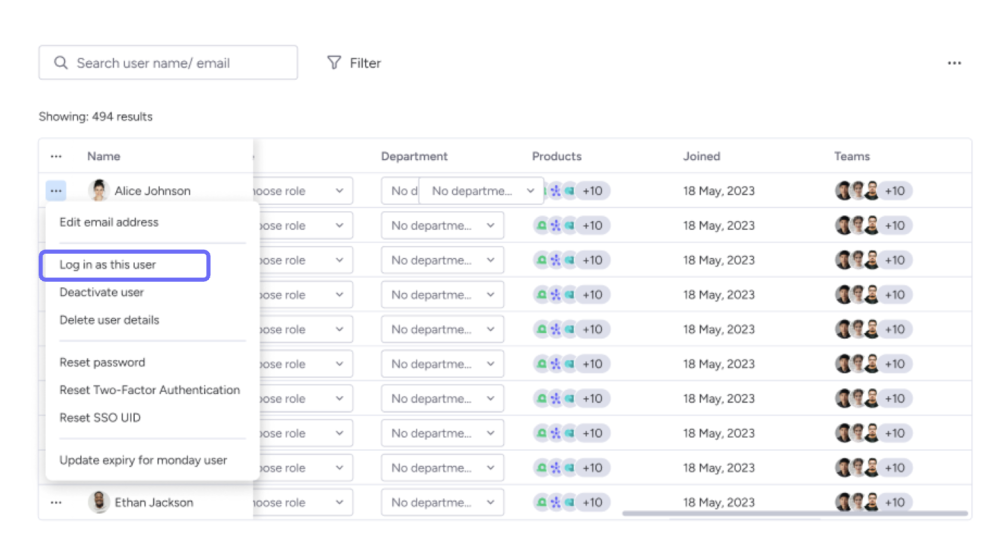Select Reset Two-Factor Authentication
This screenshot has width=1000, height=548.
(x=149, y=390)
